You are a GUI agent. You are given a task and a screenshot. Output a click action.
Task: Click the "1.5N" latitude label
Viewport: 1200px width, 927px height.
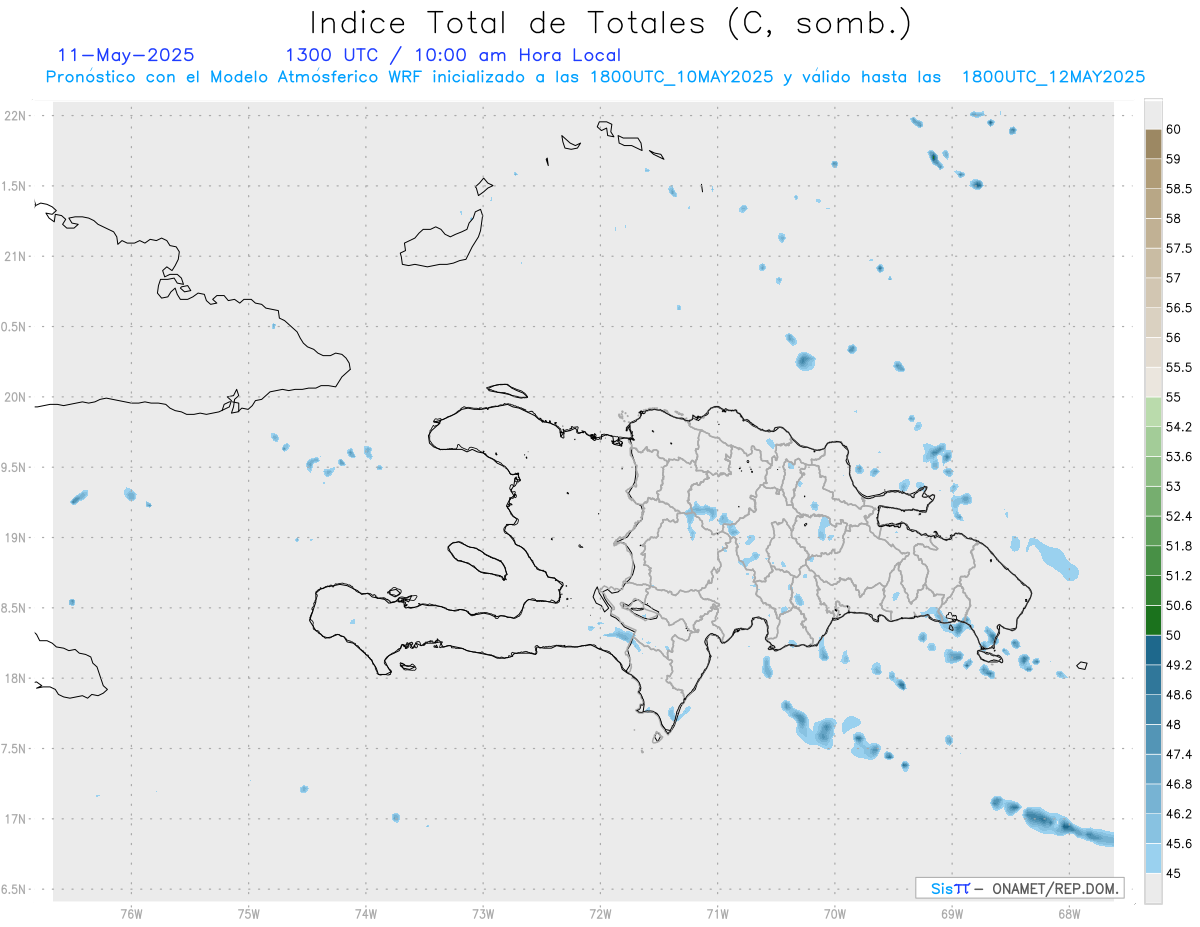click(x=14, y=186)
